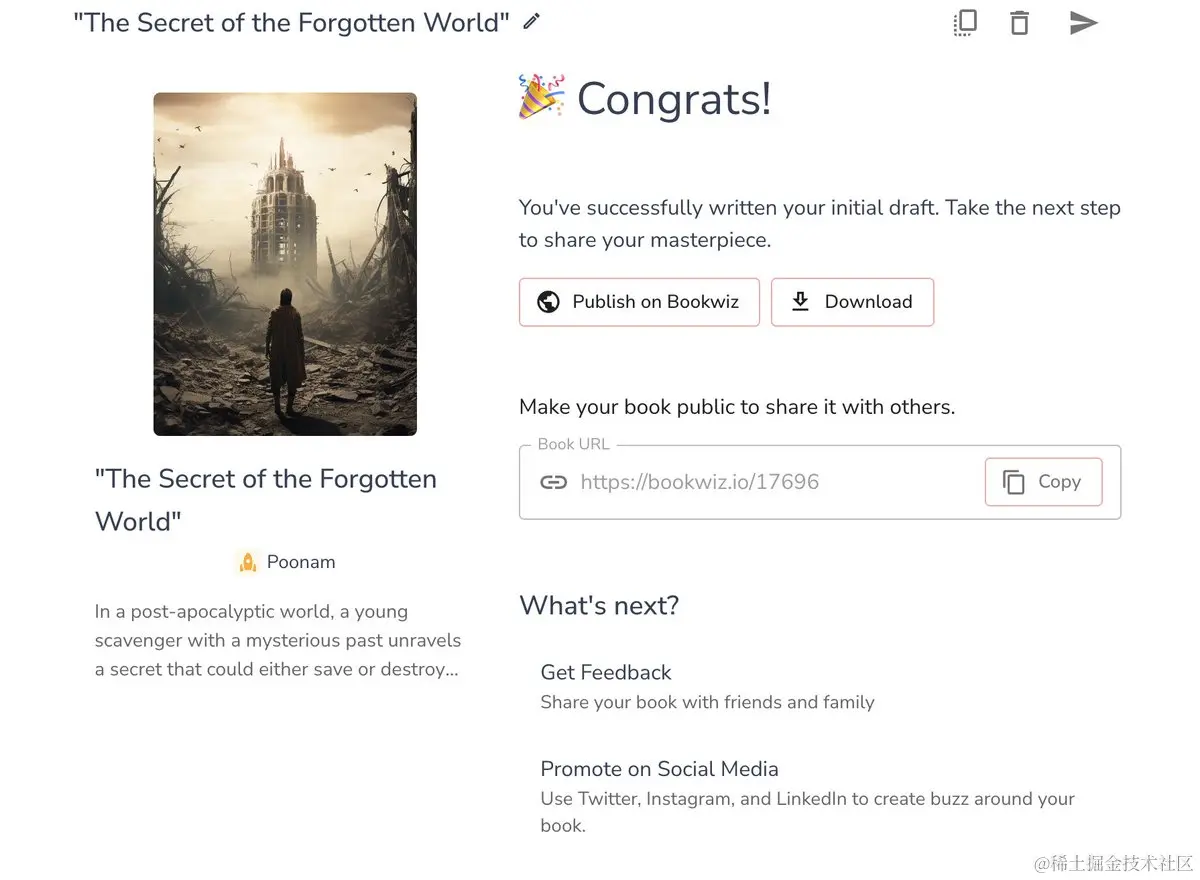This screenshot has height=880, width=1200.
Task: Open the book cover image
Action: point(285,264)
